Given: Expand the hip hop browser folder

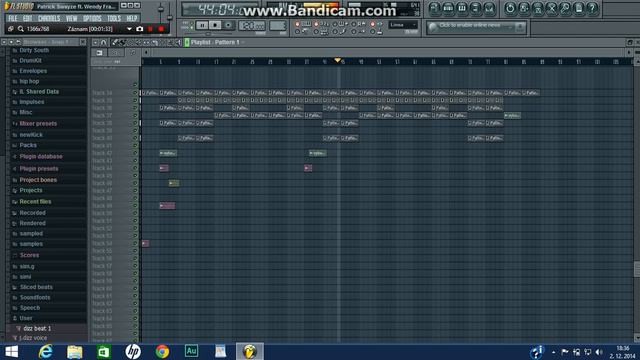Looking at the screenshot, I should 29,81.
